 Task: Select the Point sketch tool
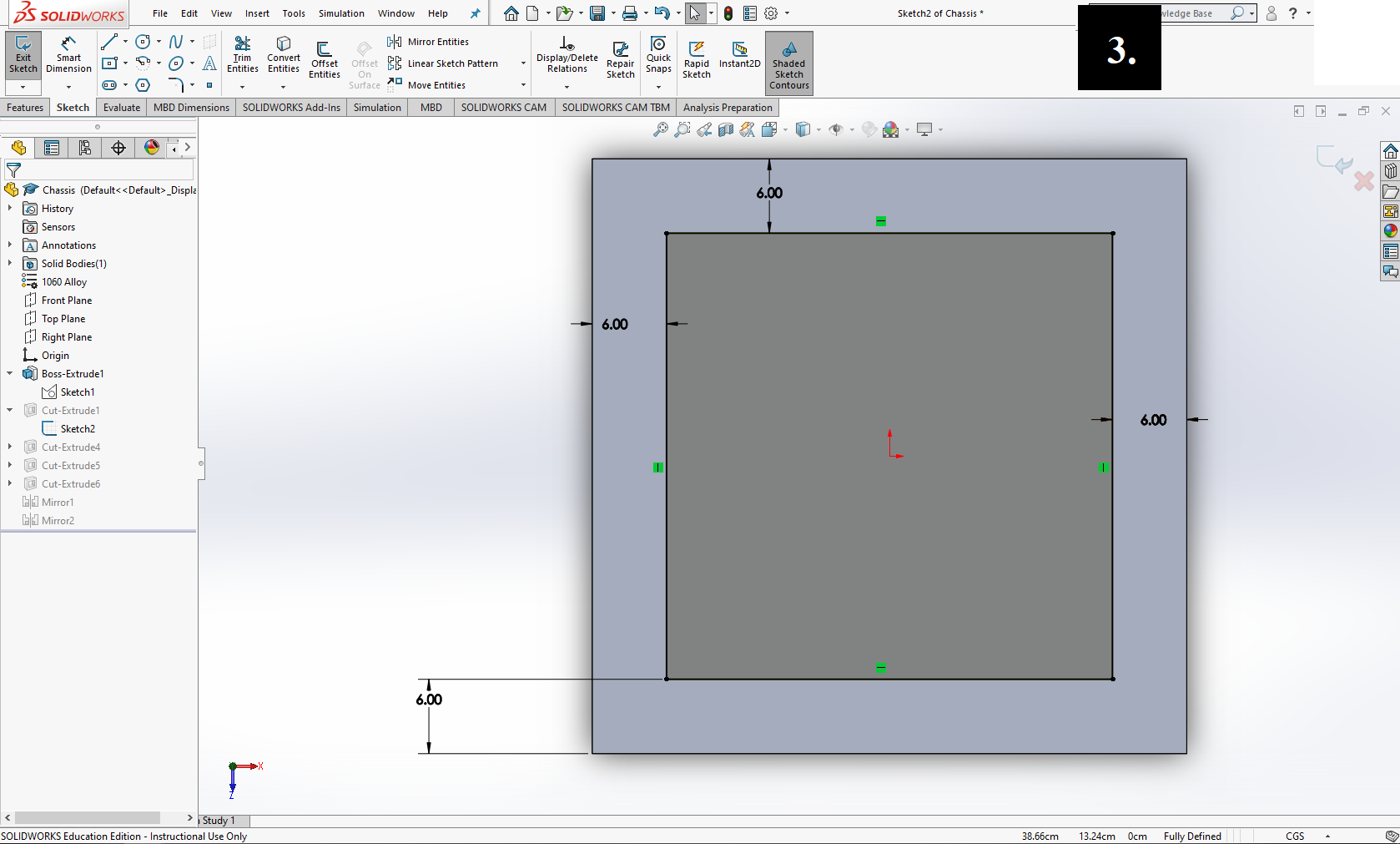[209, 84]
